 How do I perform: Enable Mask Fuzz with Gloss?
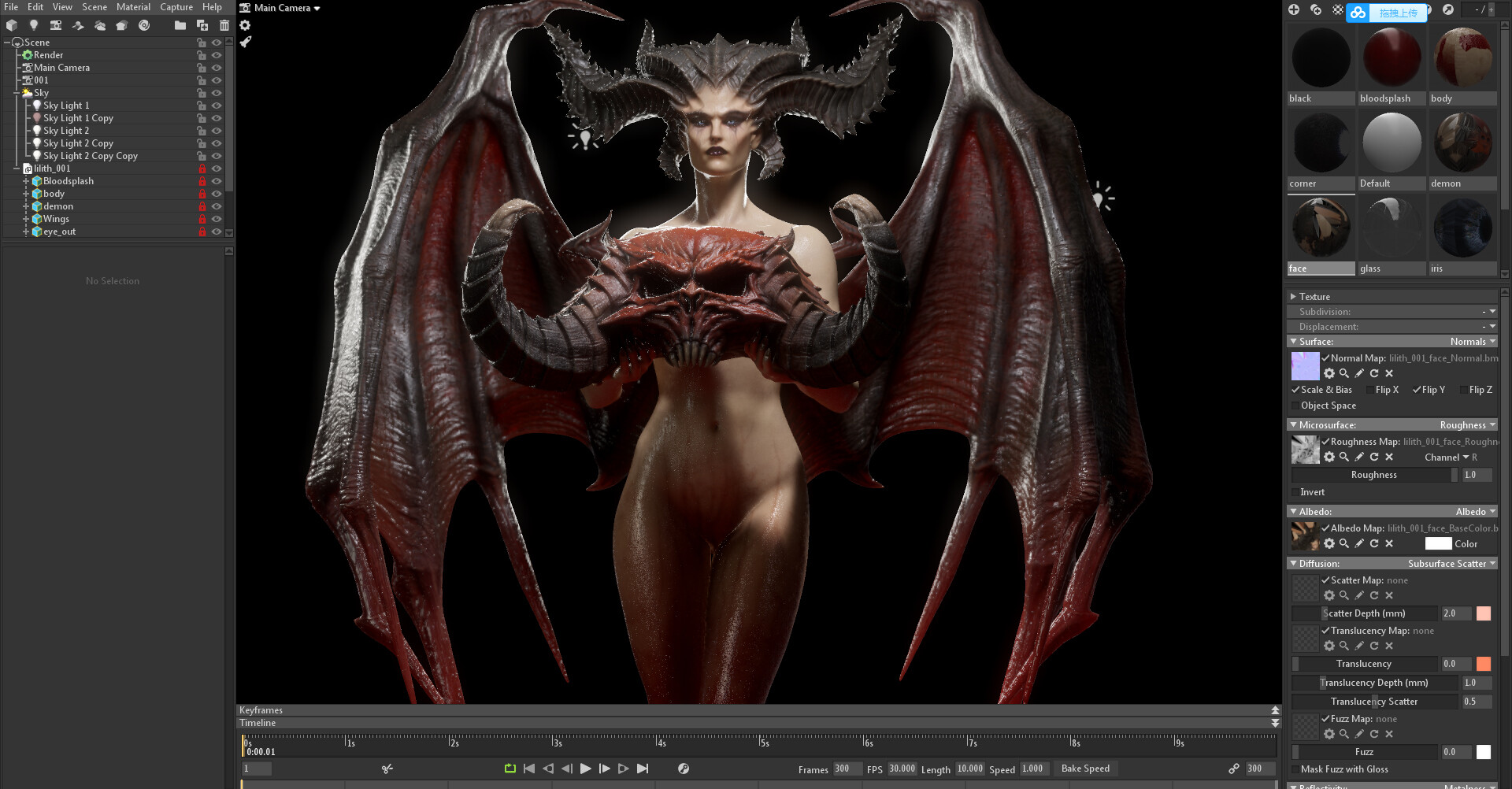point(1295,769)
